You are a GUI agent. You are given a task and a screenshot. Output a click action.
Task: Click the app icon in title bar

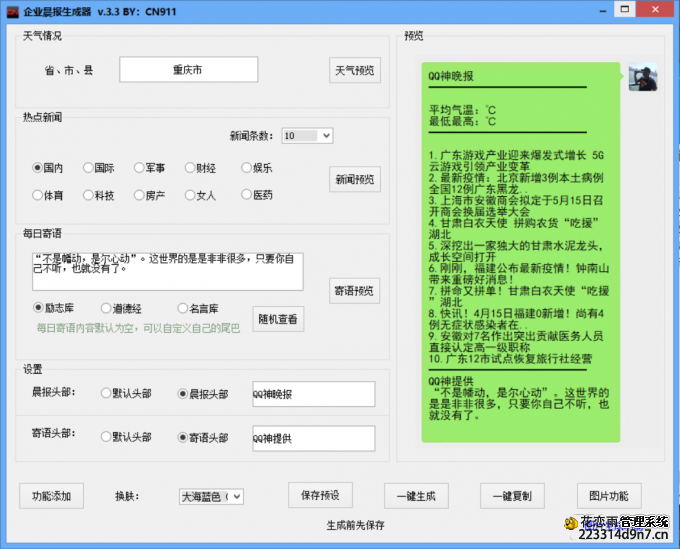(13, 12)
